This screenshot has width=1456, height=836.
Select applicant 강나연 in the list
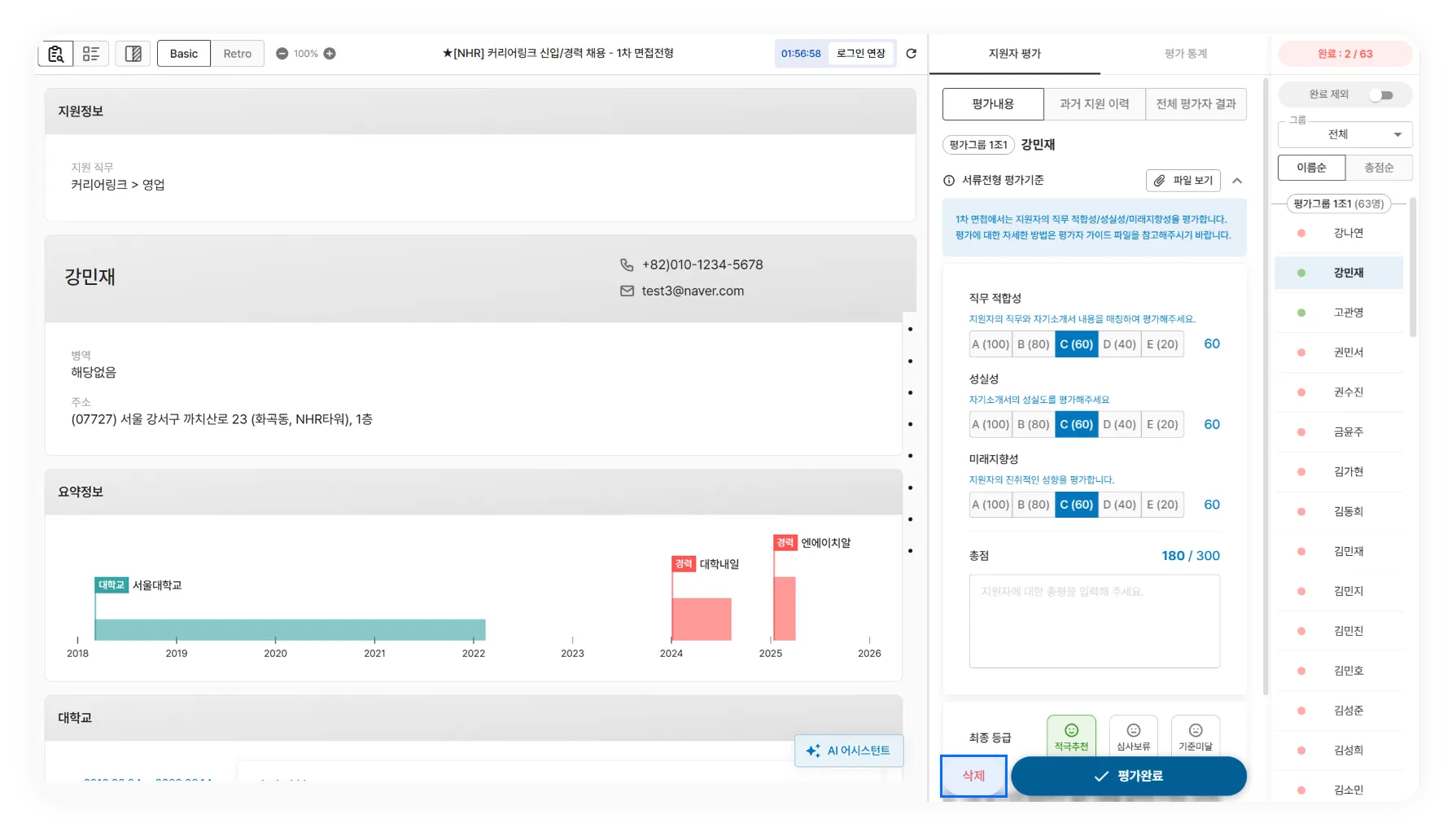pos(1339,233)
